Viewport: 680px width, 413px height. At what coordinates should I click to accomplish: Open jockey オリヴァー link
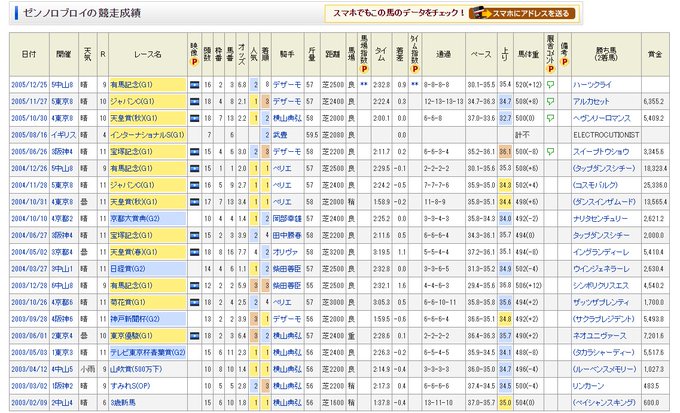point(285,252)
